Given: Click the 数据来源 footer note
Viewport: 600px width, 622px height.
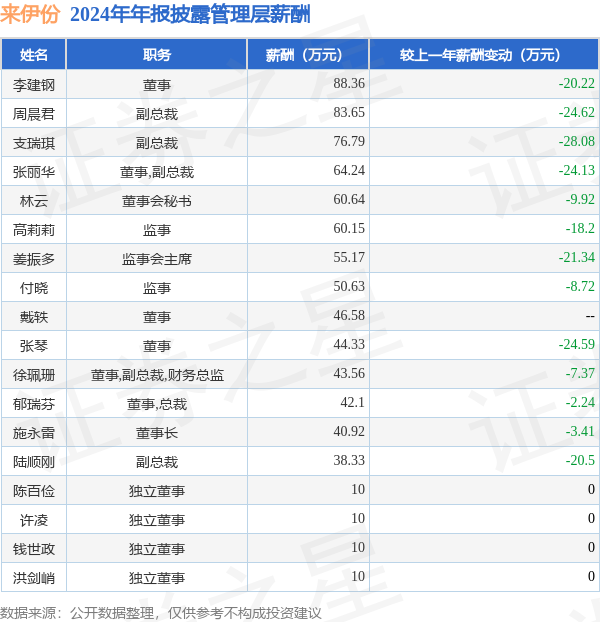Looking at the screenshot, I should coord(161,613).
